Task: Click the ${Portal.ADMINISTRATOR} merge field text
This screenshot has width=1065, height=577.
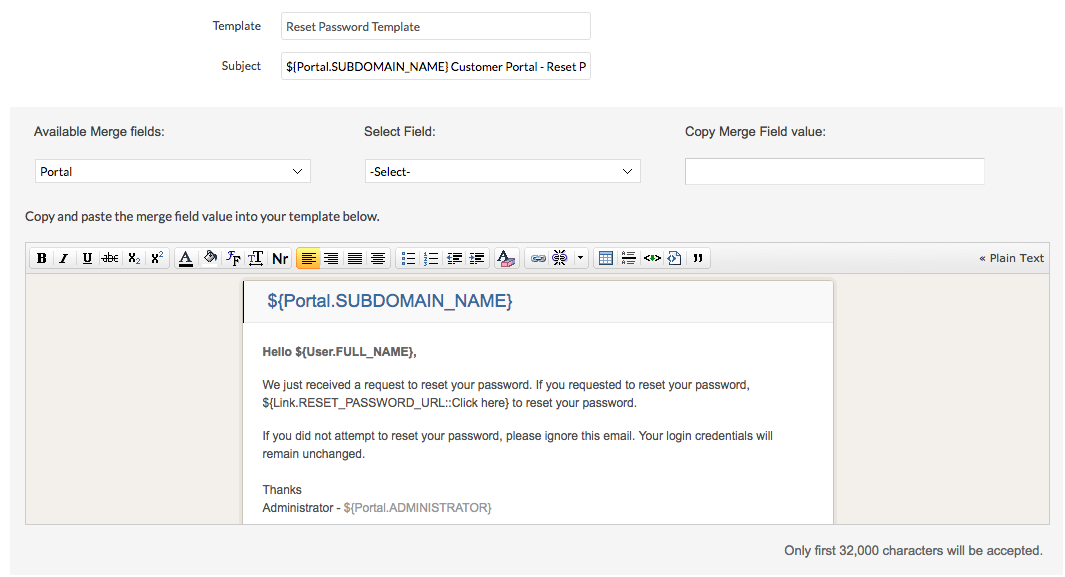Action: [x=418, y=508]
